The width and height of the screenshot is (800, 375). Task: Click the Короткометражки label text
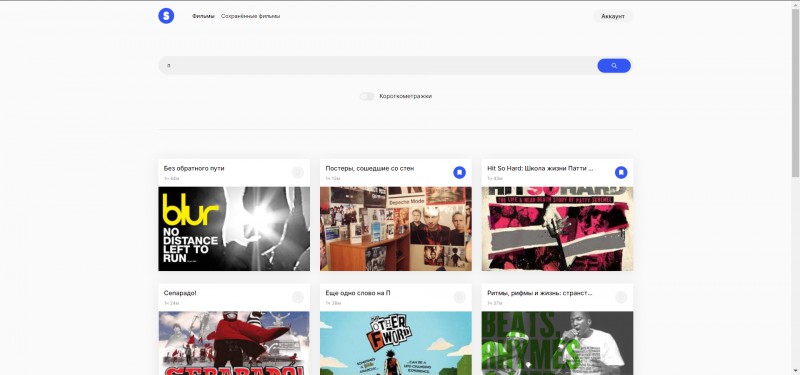406,96
